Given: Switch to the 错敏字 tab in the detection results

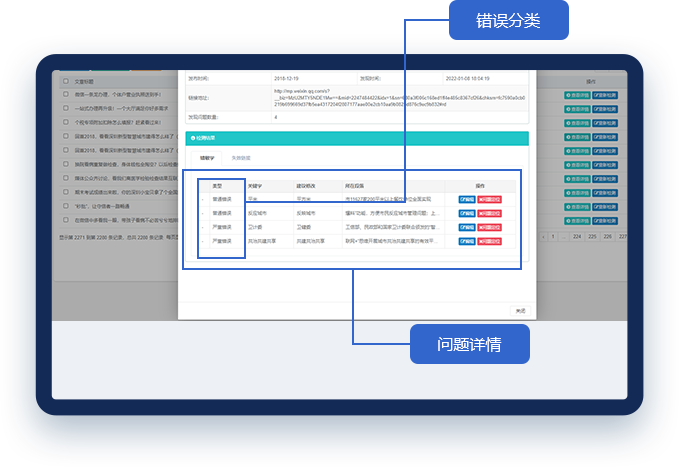Looking at the screenshot, I should 207,158.
